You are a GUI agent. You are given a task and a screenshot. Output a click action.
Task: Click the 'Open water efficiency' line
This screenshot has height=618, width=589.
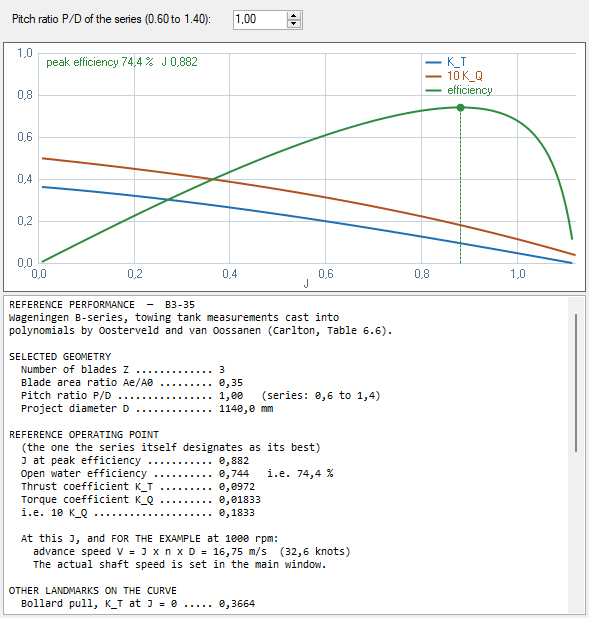177,474
